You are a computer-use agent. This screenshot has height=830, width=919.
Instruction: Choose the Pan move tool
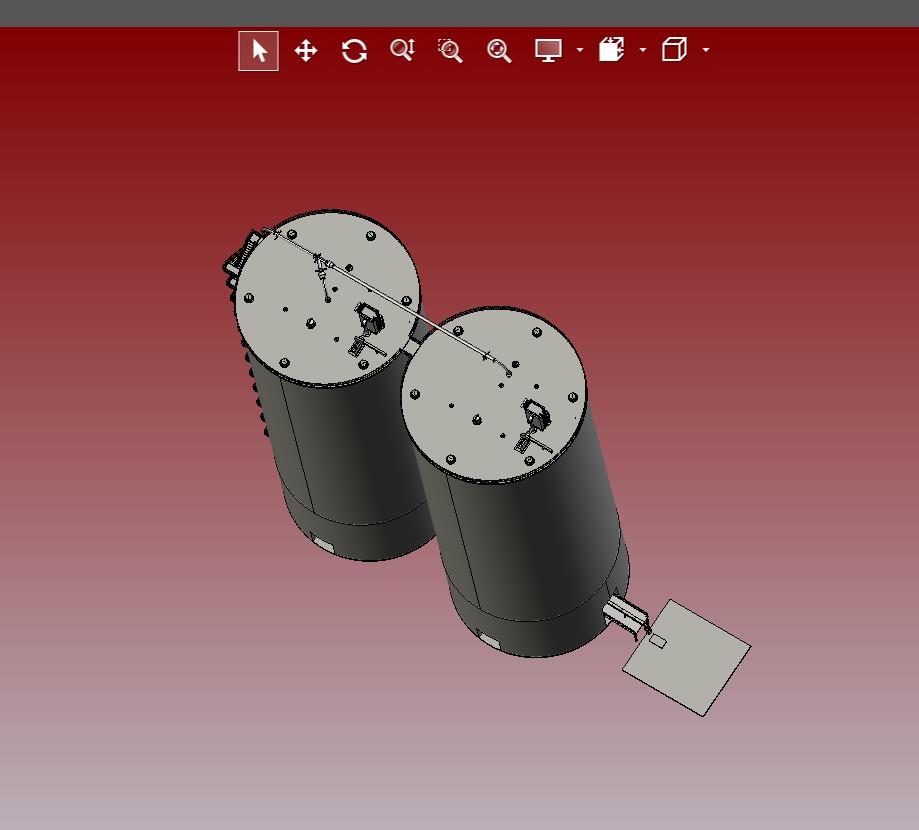pyautogui.click(x=306, y=51)
